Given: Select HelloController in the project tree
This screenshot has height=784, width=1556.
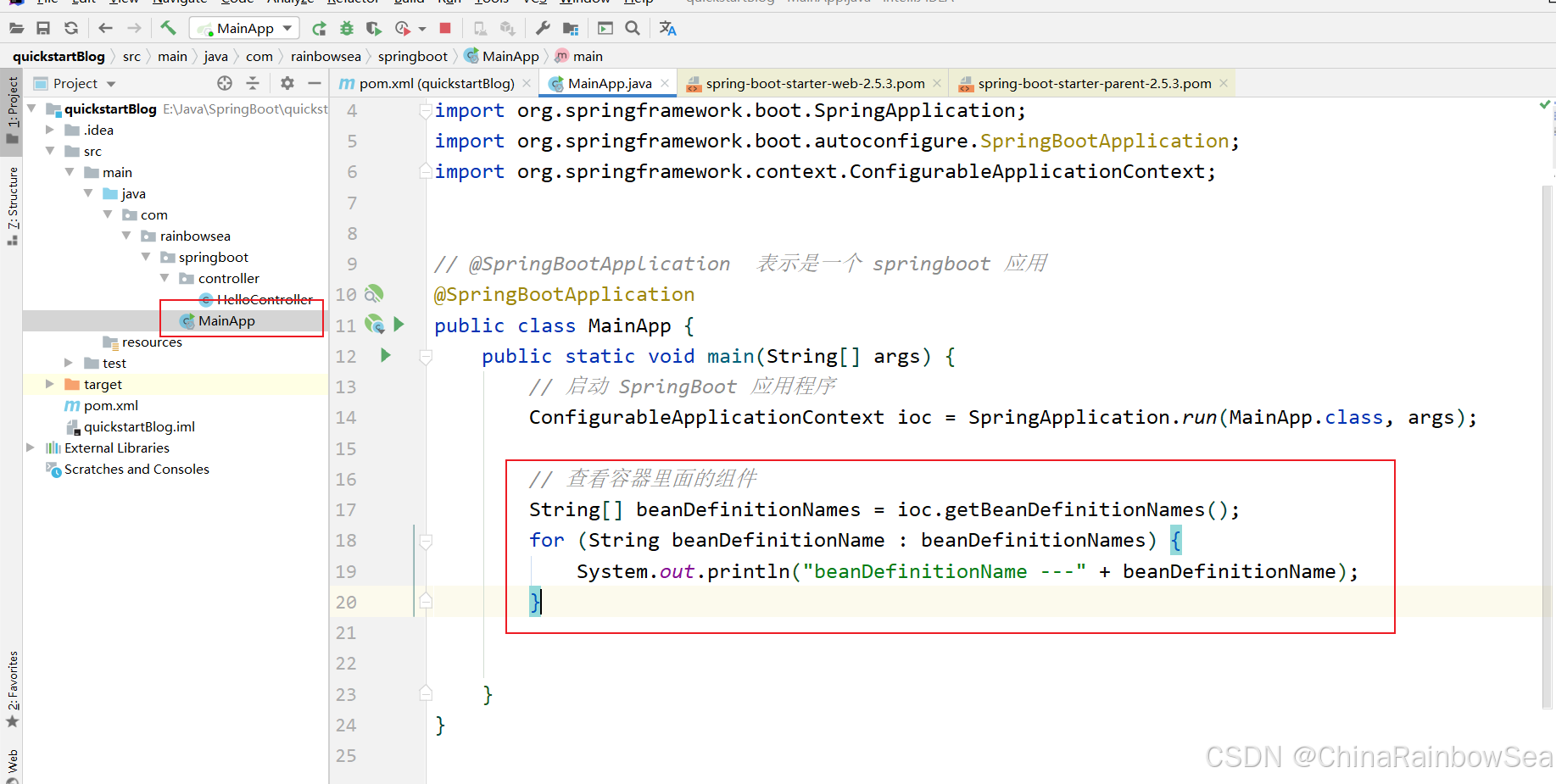Looking at the screenshot, I should [264, 299].
